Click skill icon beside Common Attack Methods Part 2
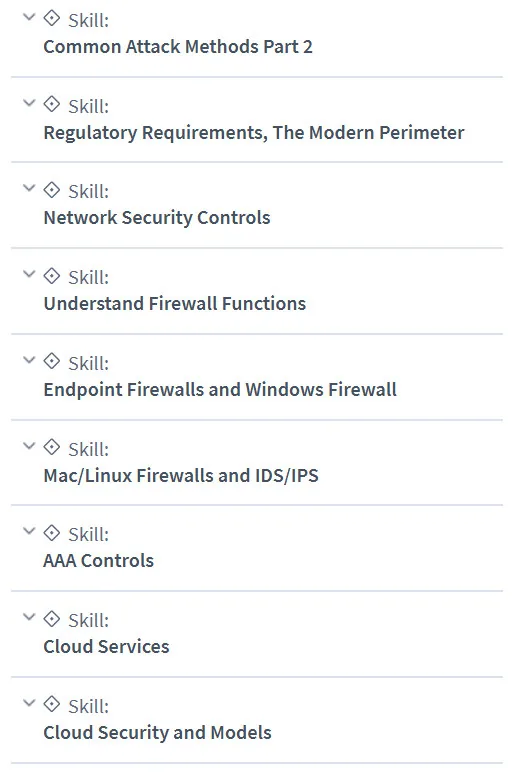Viewport: 513px width, 774px height. 51,19
